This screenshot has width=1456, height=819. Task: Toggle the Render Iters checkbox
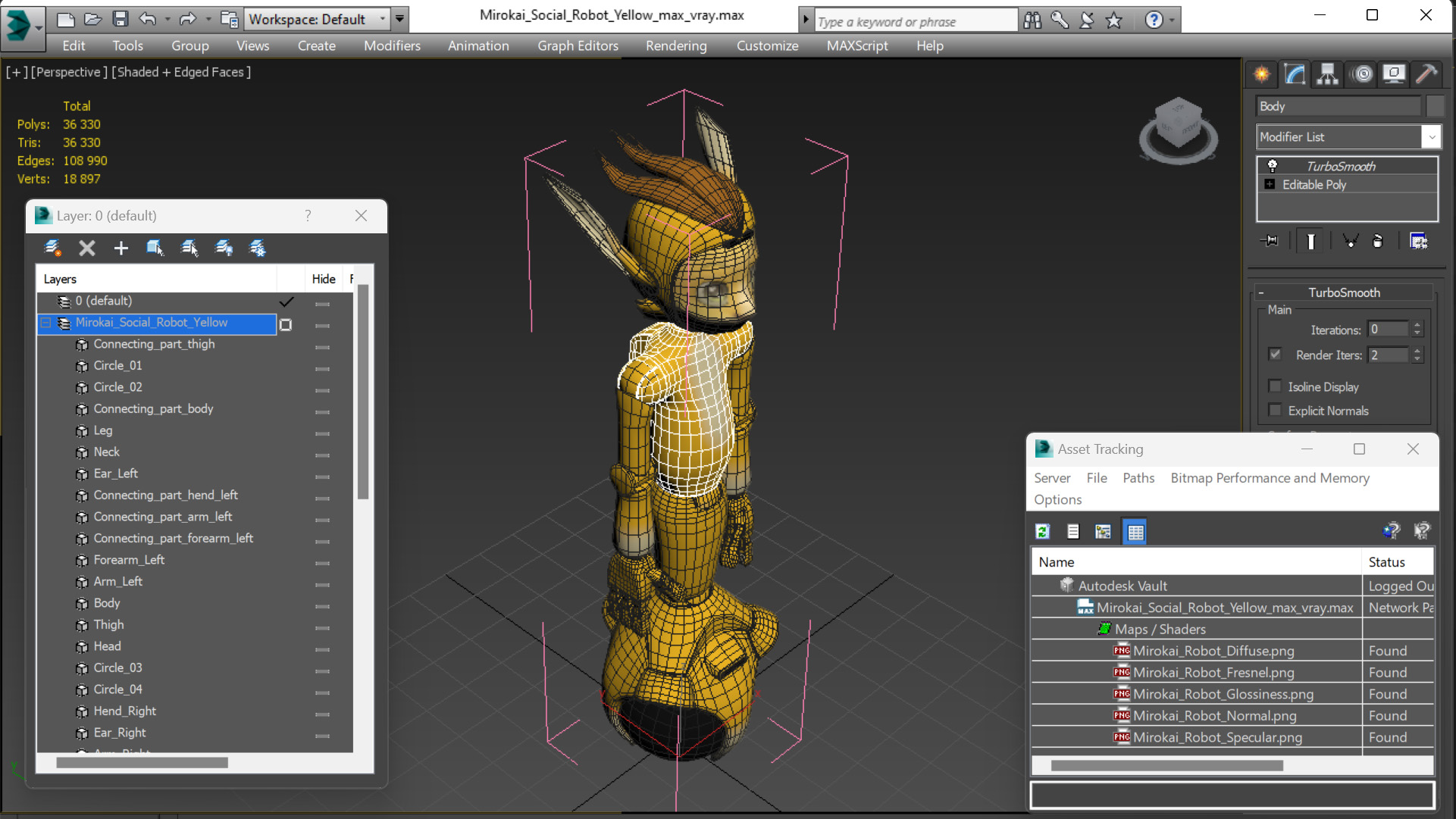[1275, 354]
